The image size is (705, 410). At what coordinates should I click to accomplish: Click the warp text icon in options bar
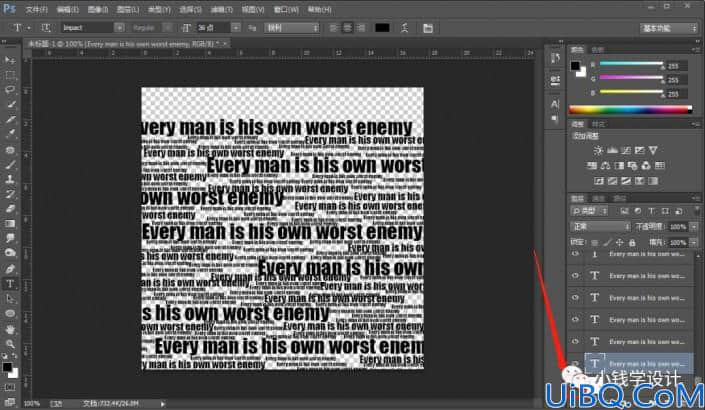point(405,28)
